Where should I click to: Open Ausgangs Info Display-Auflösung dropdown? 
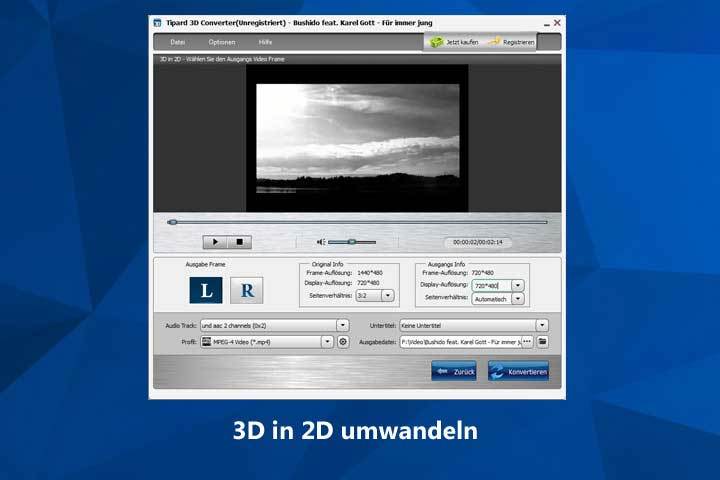pyautogui.click(x=517, y=285)
